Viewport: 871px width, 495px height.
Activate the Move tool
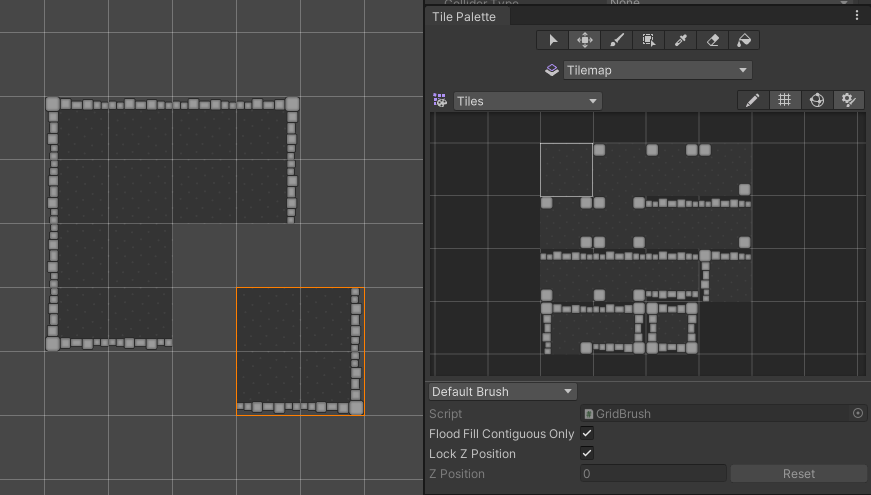(x=584, y=40)
